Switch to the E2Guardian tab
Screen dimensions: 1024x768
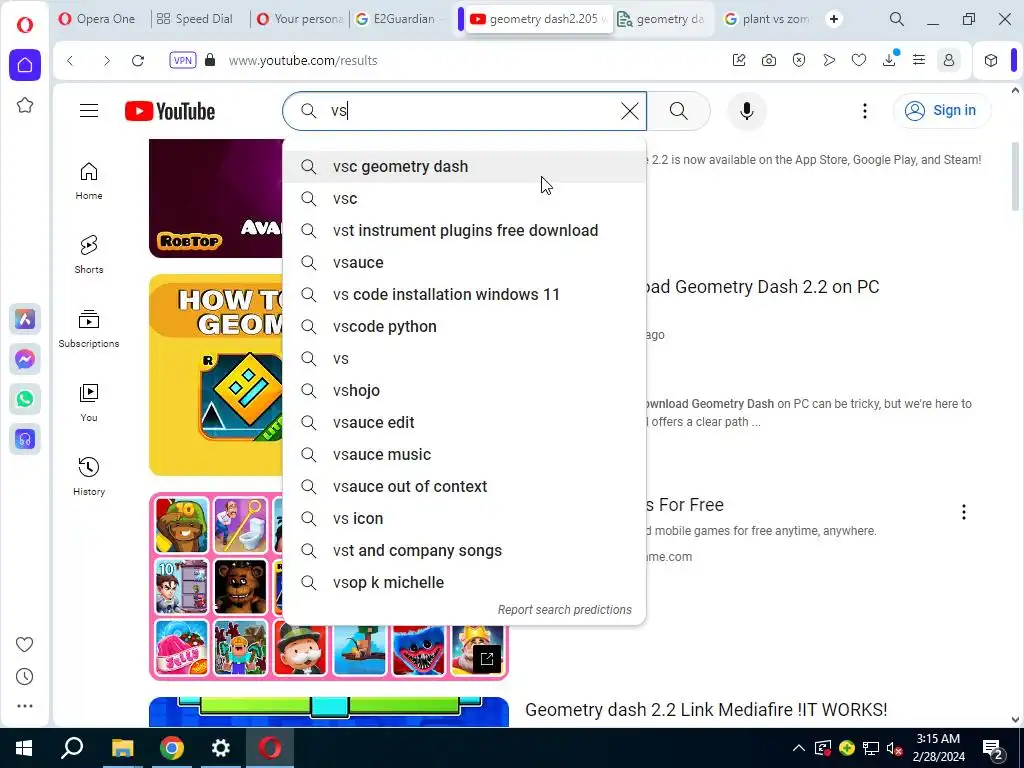point(398,19)
